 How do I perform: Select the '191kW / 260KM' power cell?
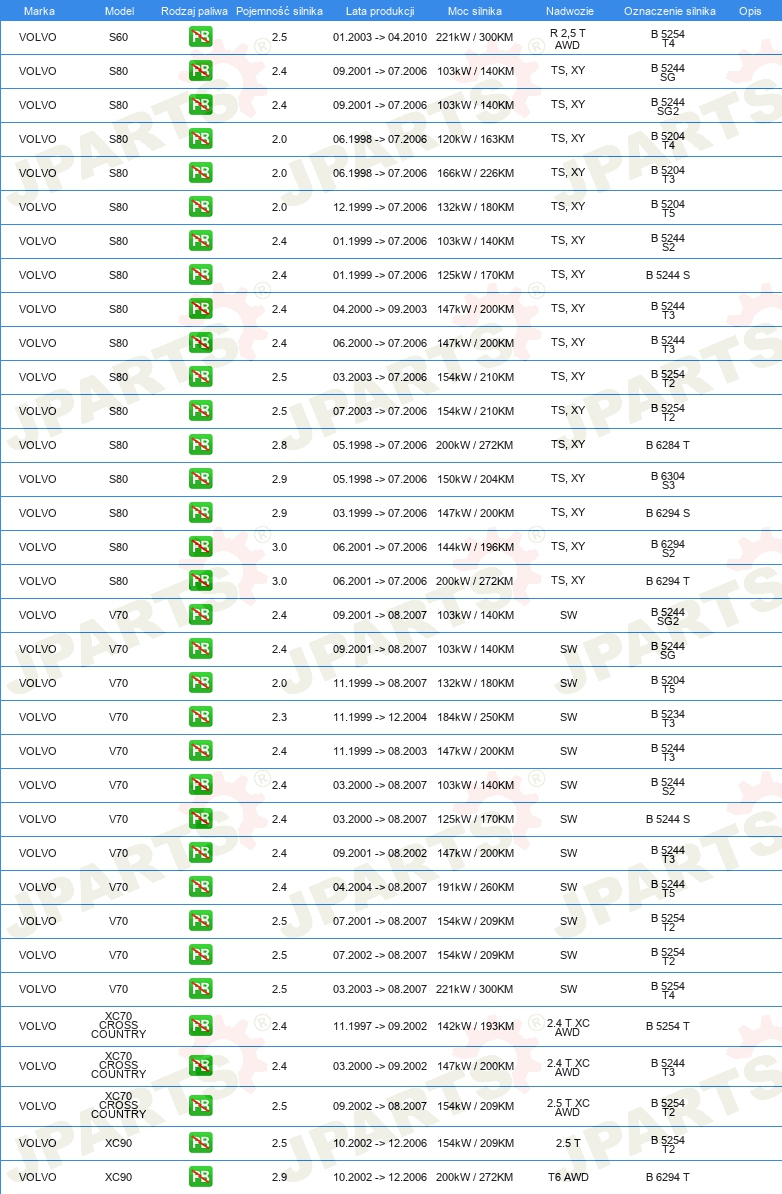(x=475, y=887)
